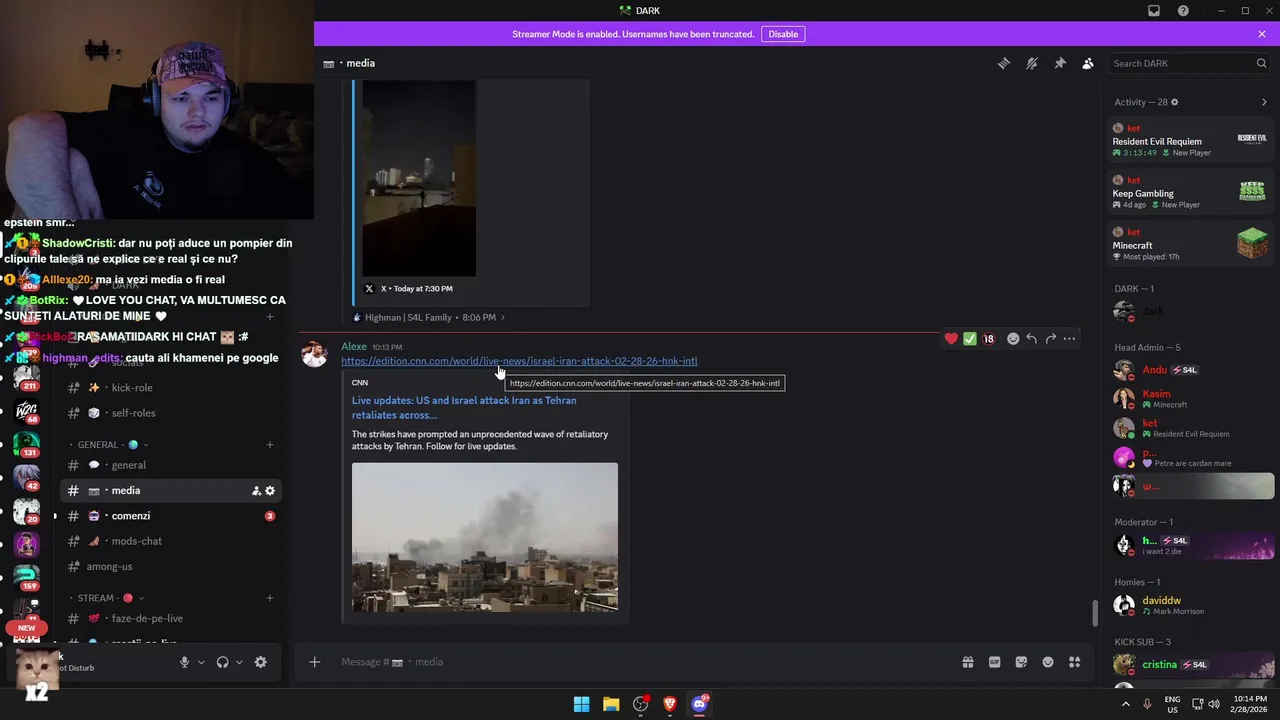Viewport: 1280px width, 720px height.
Task: Add the 18 reaction on Alexe's message
Action: click(989, 339)
